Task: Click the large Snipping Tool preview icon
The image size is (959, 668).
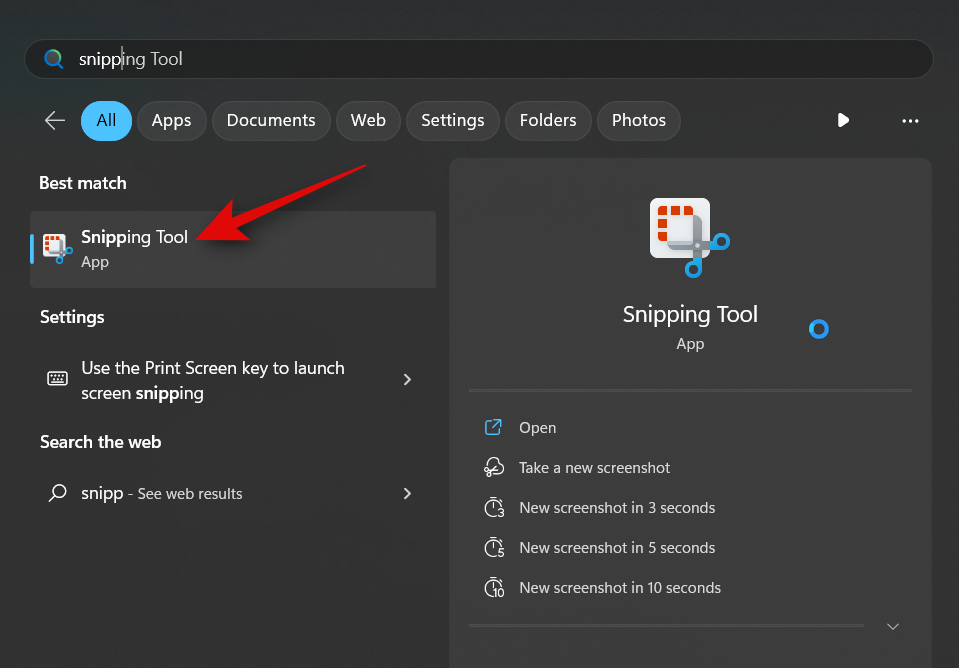Action: (689, 236)
